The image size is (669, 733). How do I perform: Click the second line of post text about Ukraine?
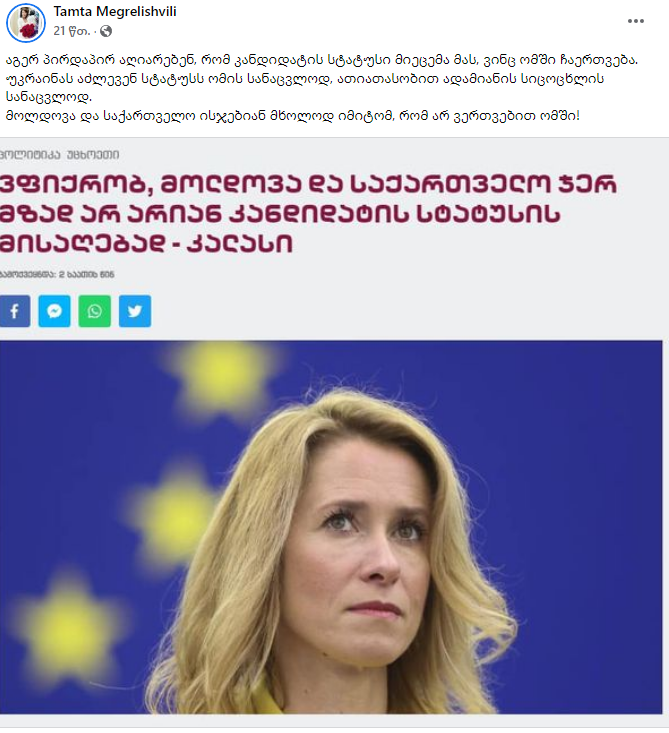[305, 79]
